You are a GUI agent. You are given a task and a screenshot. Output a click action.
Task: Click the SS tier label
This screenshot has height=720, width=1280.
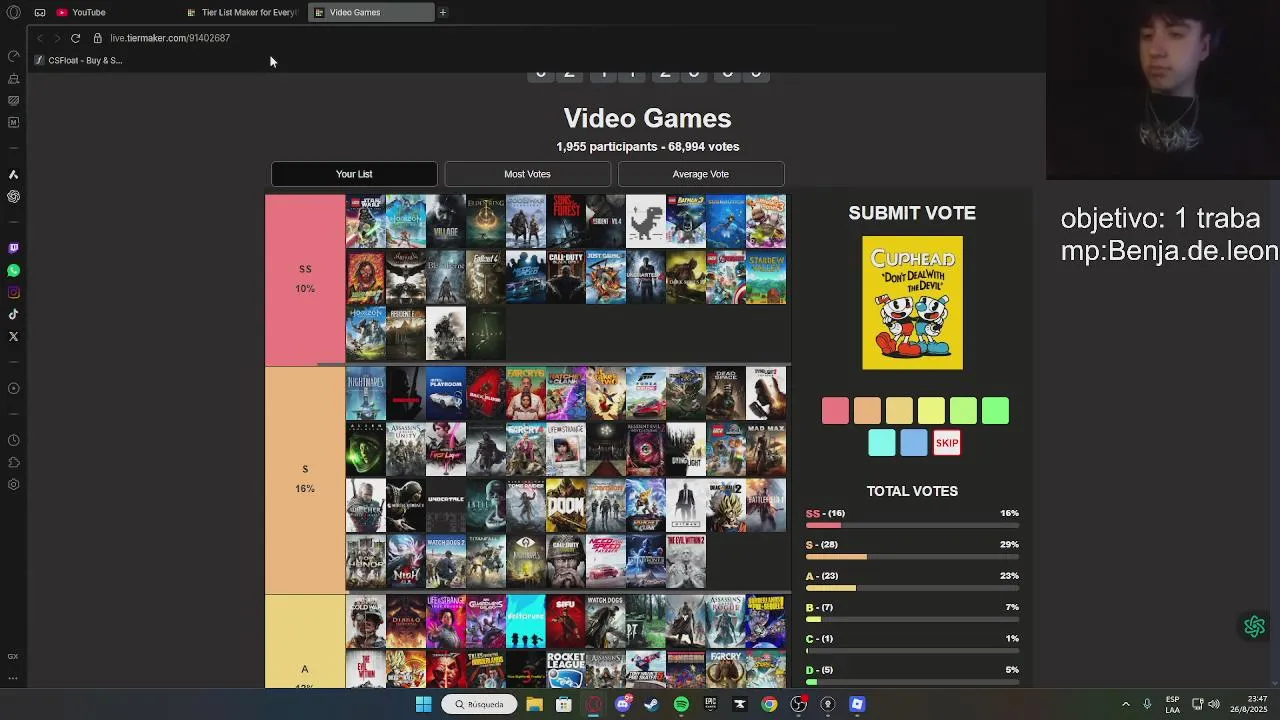305,279
